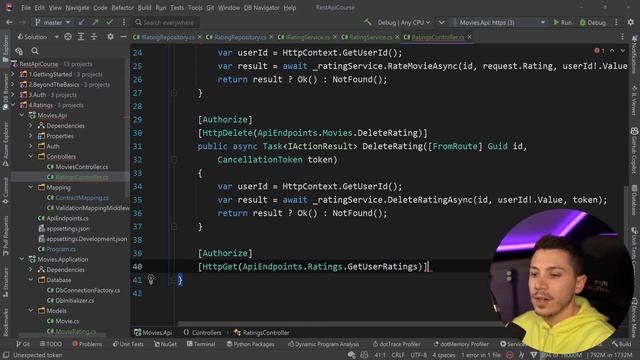Click the CRLF line separator status item
The image size is (640, 360).
click(x=398, y=356)
